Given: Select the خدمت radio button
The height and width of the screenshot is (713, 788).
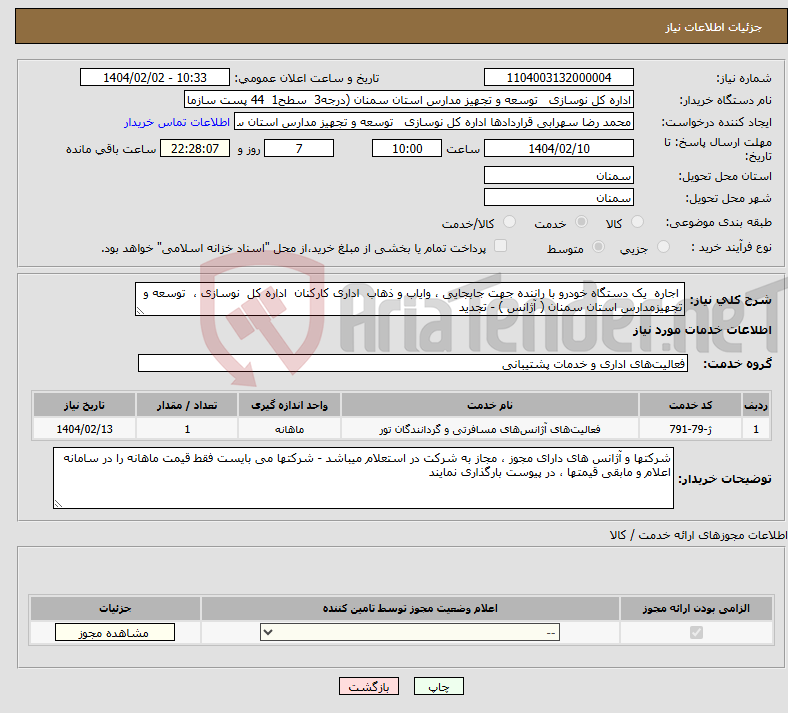Looking at the screenshot, I should click(x=581, y=222).
